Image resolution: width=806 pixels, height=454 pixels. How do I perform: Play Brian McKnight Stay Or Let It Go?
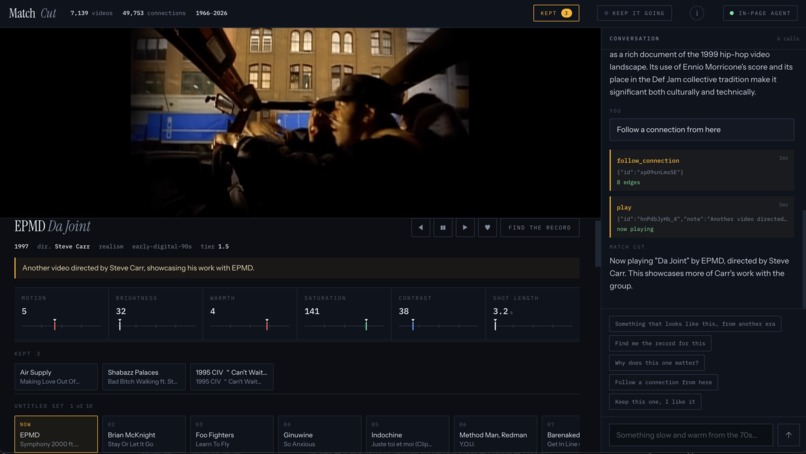pyautogui.click(x=144, y=434)
